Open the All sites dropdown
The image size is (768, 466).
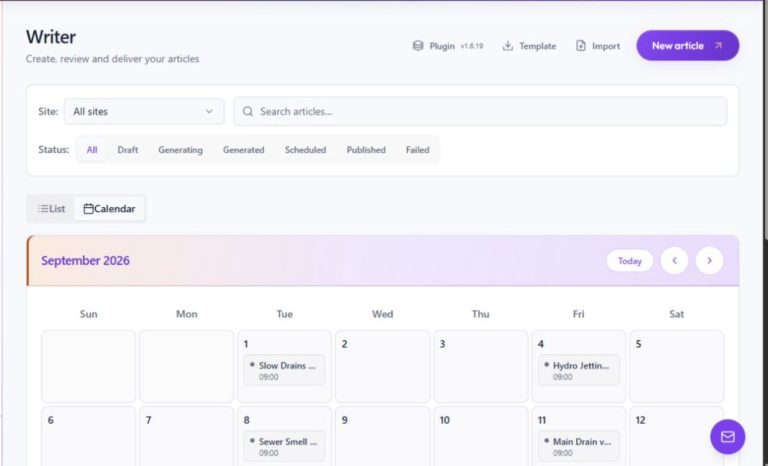[x=144, y=111]
